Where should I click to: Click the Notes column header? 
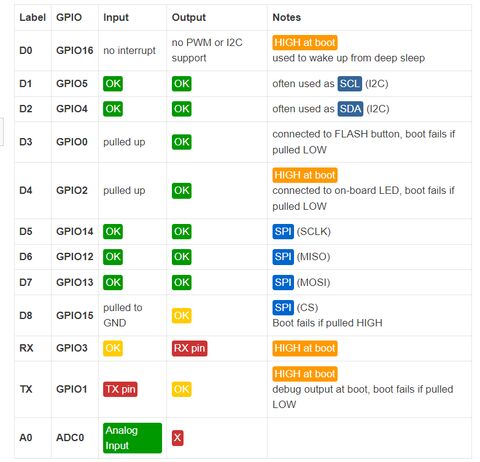[x=287, y=17]
